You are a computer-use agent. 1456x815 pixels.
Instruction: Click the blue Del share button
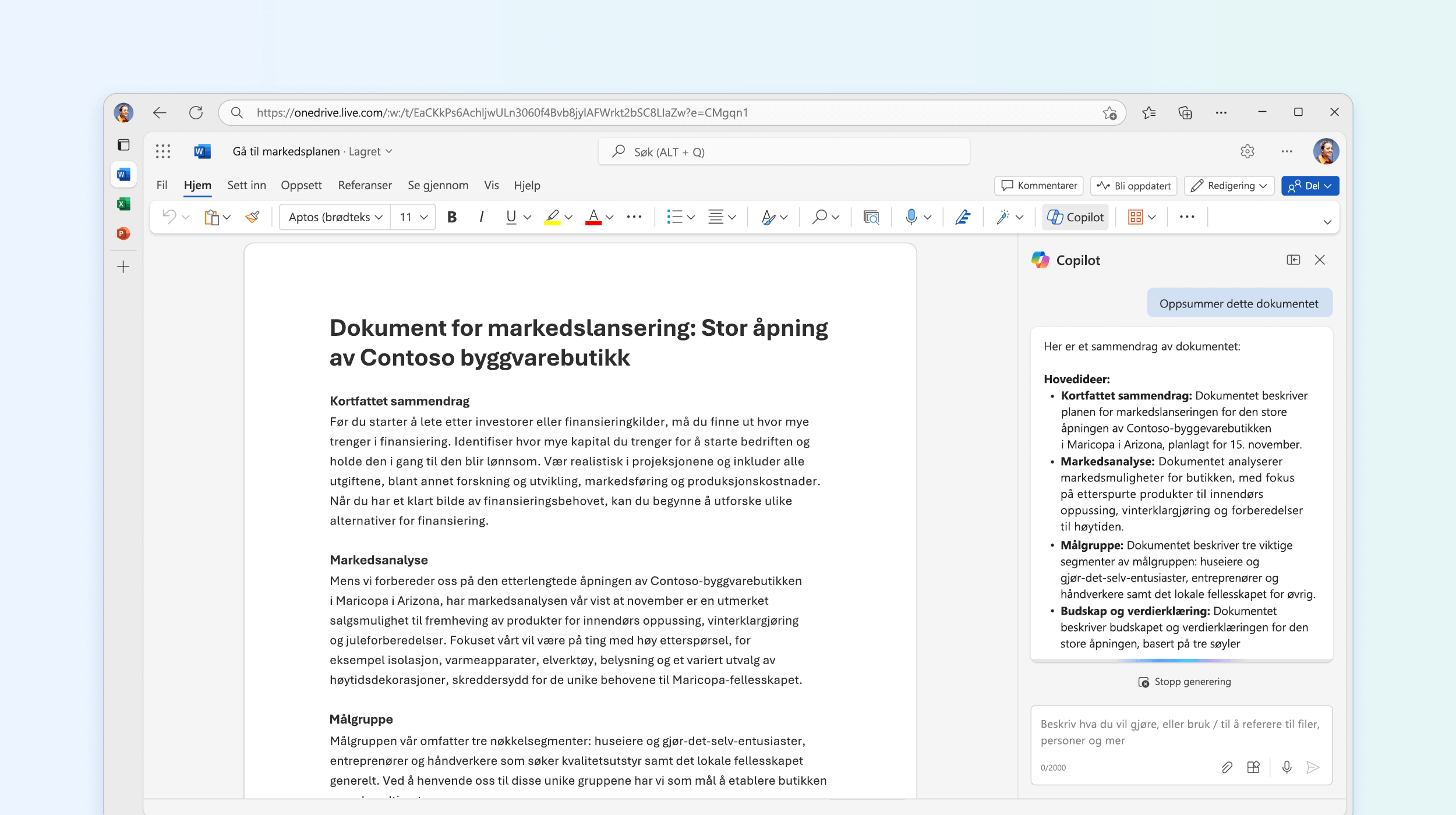point(1310,186)
